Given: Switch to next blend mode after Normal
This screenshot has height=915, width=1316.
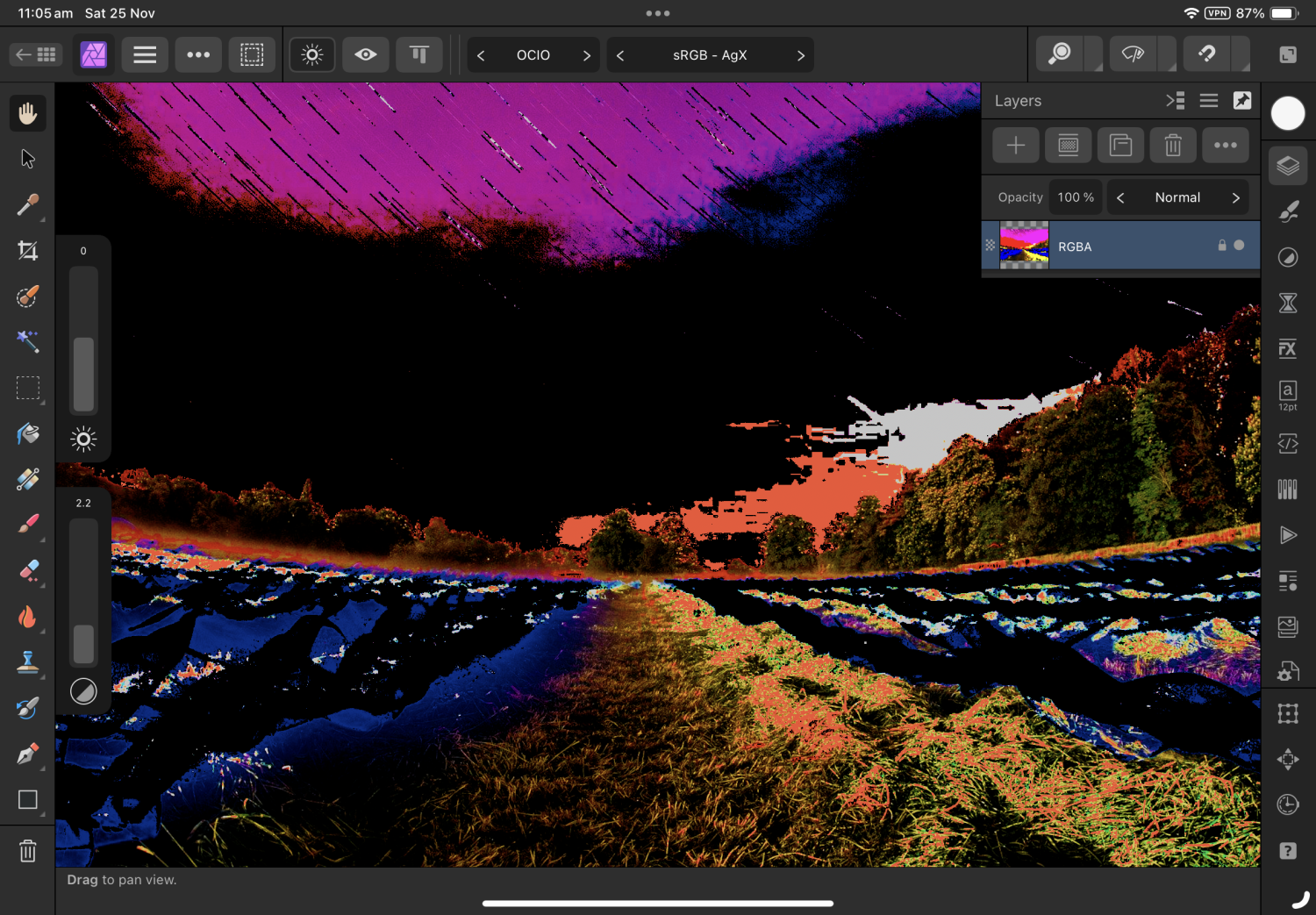Looking at the screenshot, I should coord(1235,198).
